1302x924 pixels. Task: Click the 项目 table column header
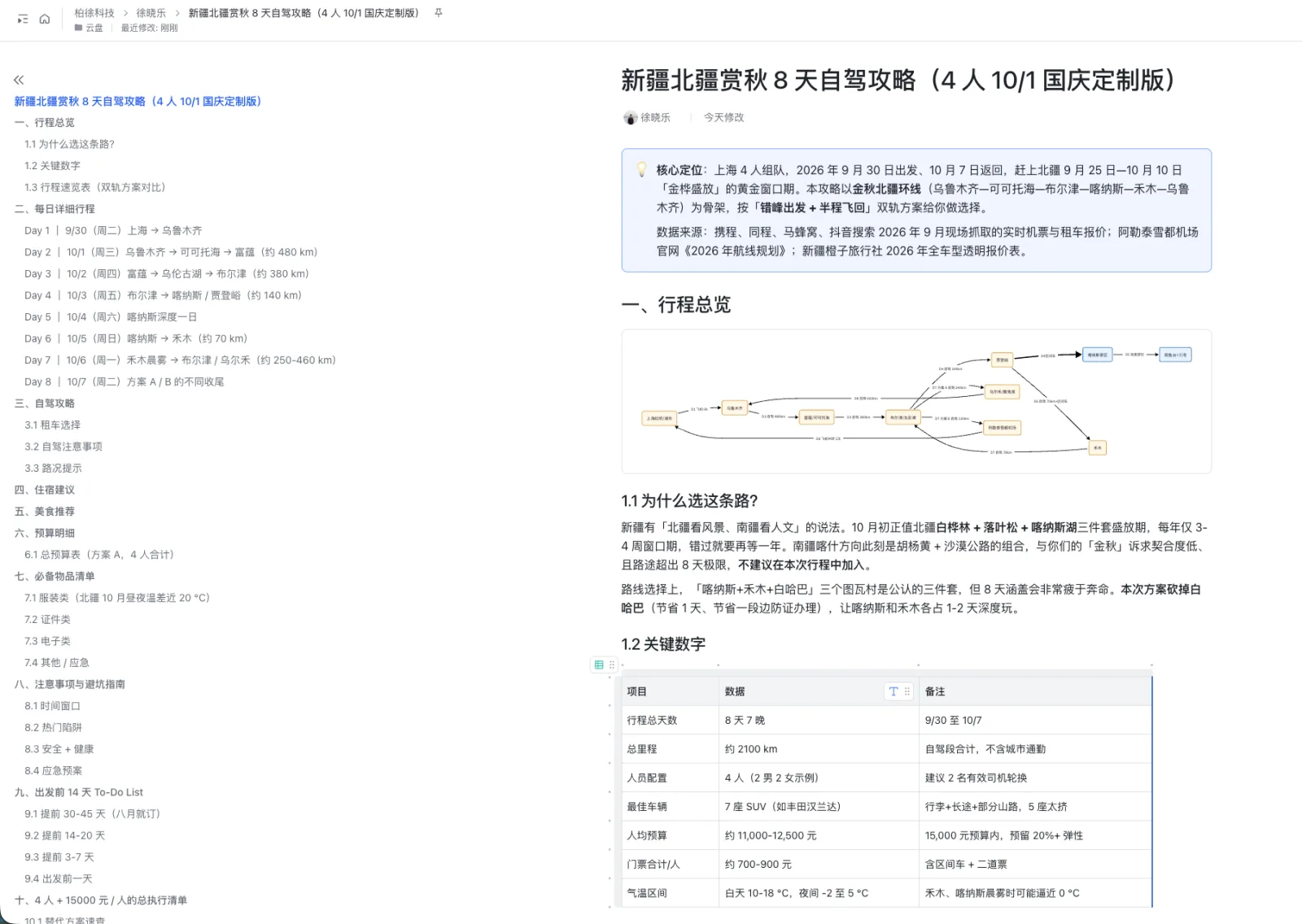tap(669, 691)
